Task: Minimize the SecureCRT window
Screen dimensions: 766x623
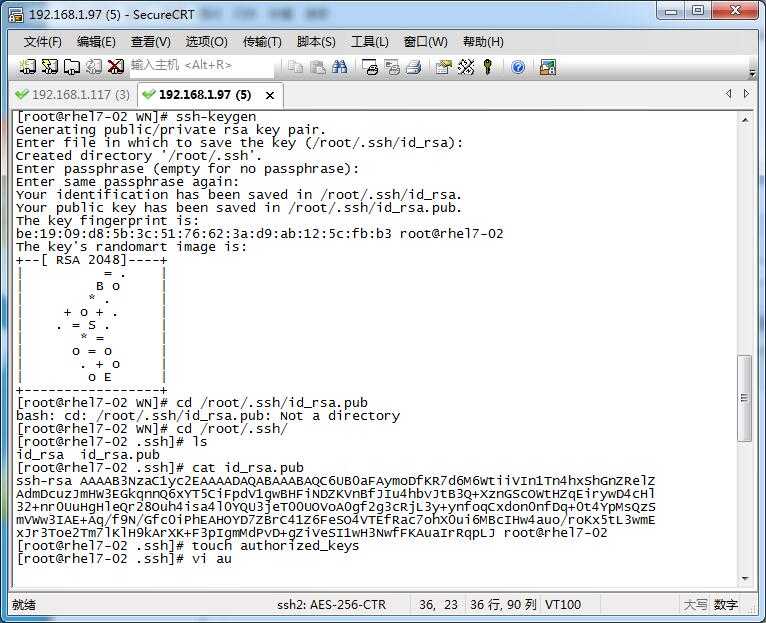Action: pos(671,11)
